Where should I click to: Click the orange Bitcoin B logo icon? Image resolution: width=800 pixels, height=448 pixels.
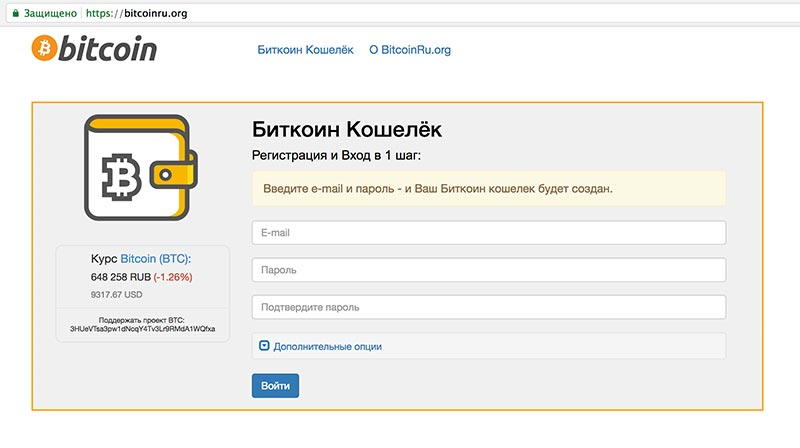click(44, 47)
